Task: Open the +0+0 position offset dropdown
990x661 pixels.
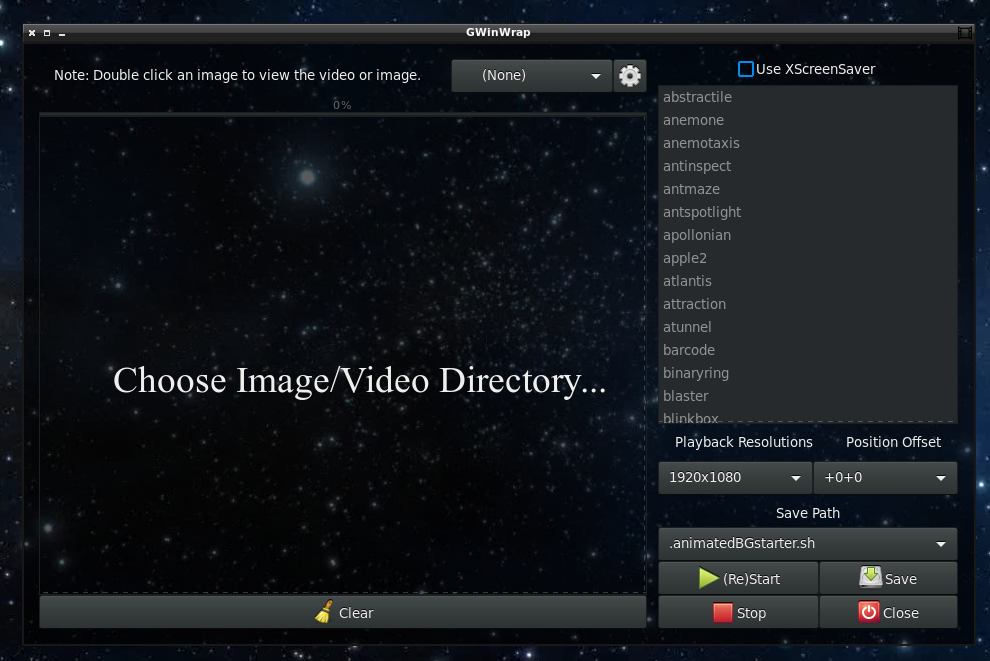Action: [885, 477]
